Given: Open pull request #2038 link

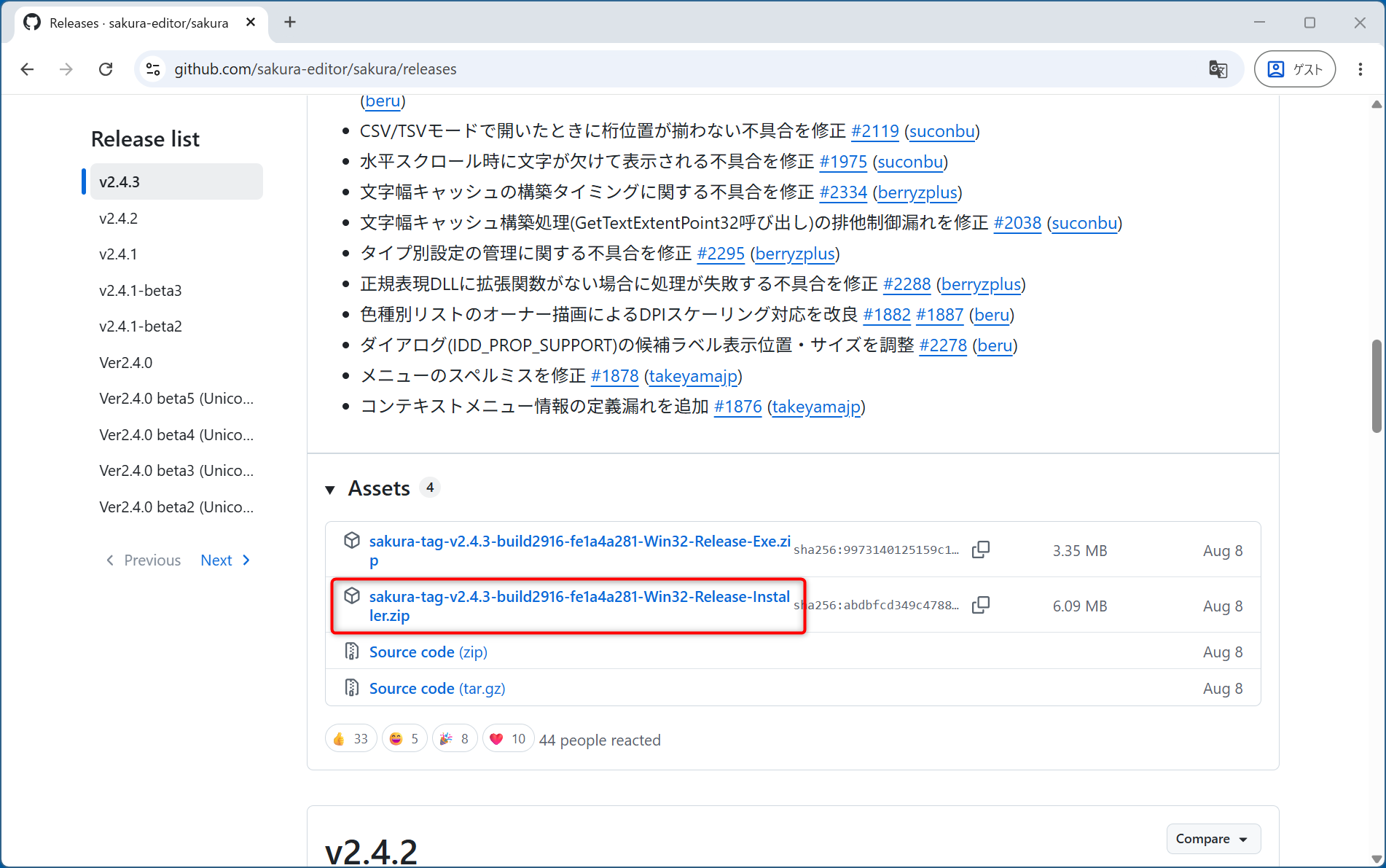Looking at the screenshot, I should click(1017, 223).
